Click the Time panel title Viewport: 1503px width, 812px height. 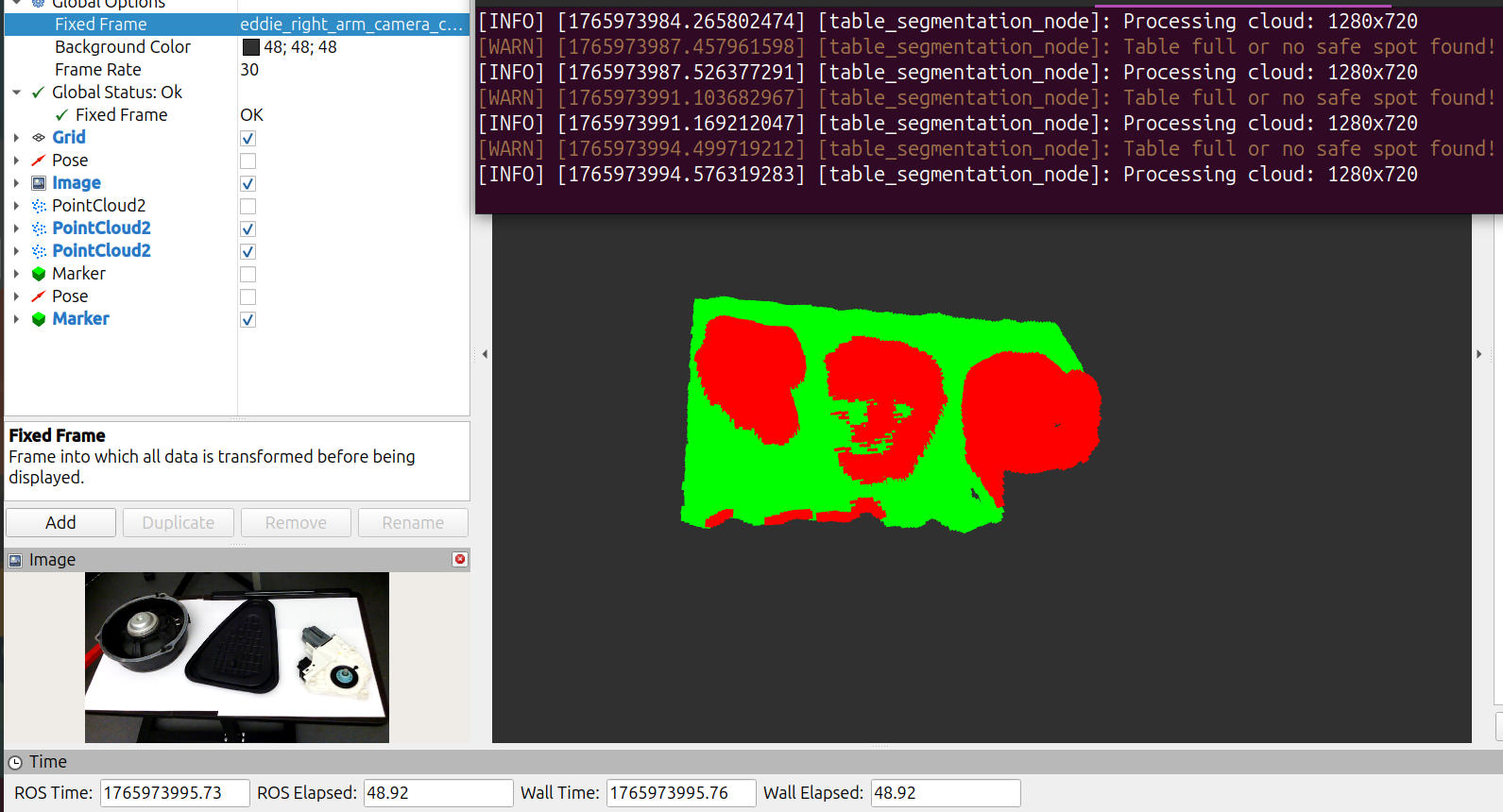tap(48, 762)
